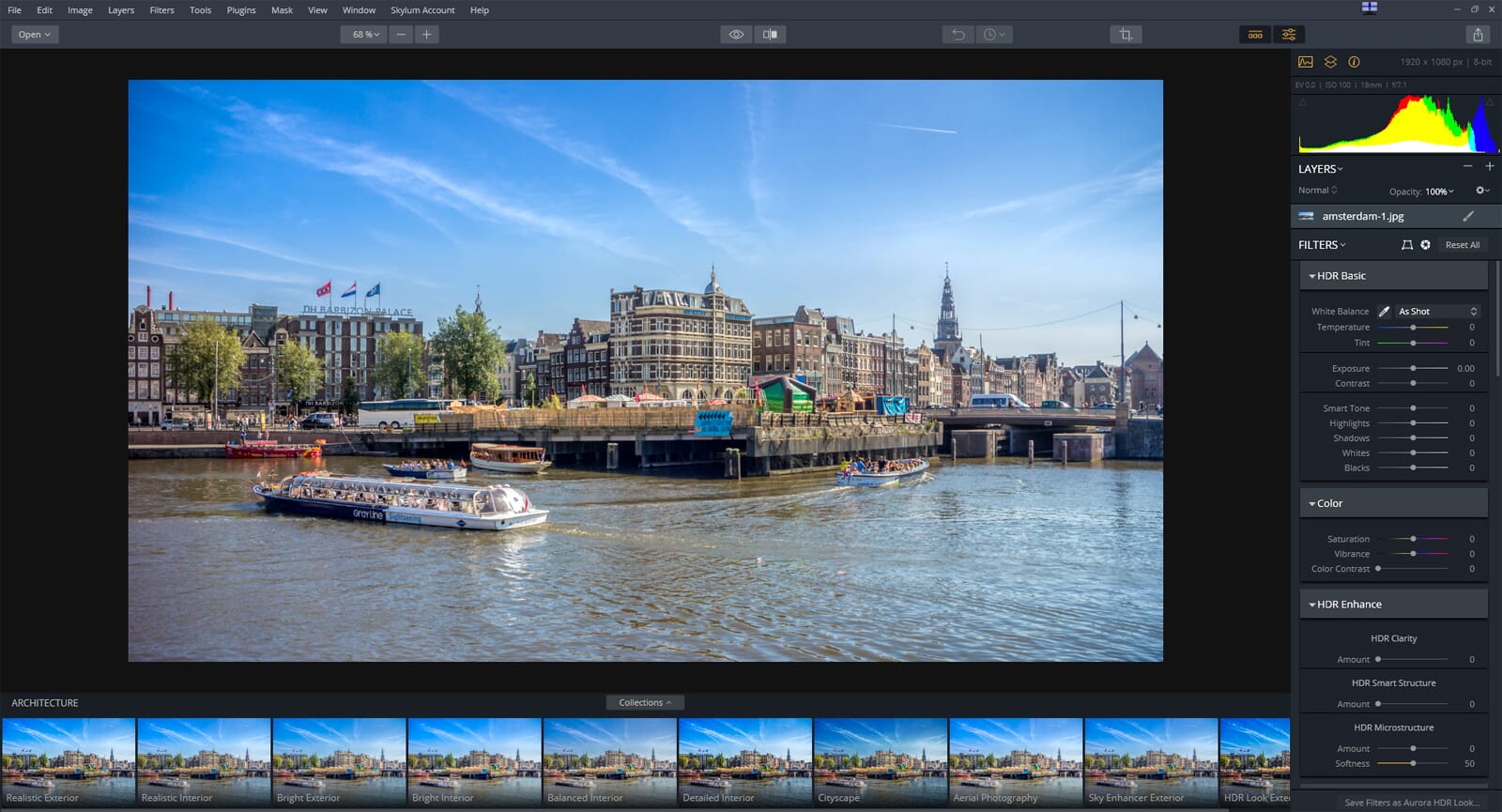Click the white balance eyedropper
The width and height of the screenshot is (1502, 812).
click(x=1384, y=312)
